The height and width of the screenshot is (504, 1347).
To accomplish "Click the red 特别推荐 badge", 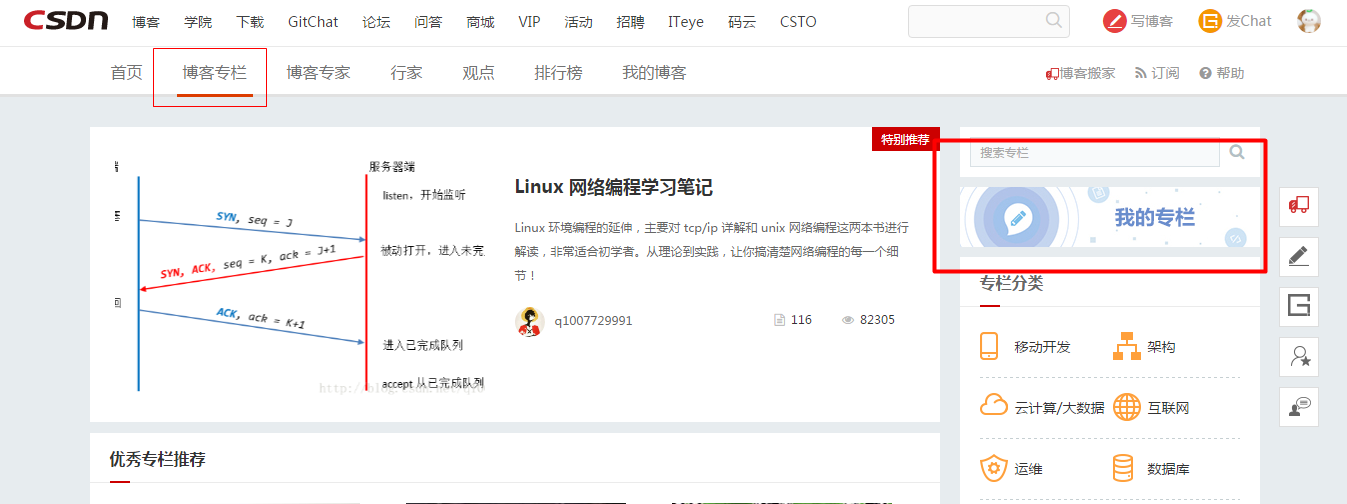I will 906,139.
